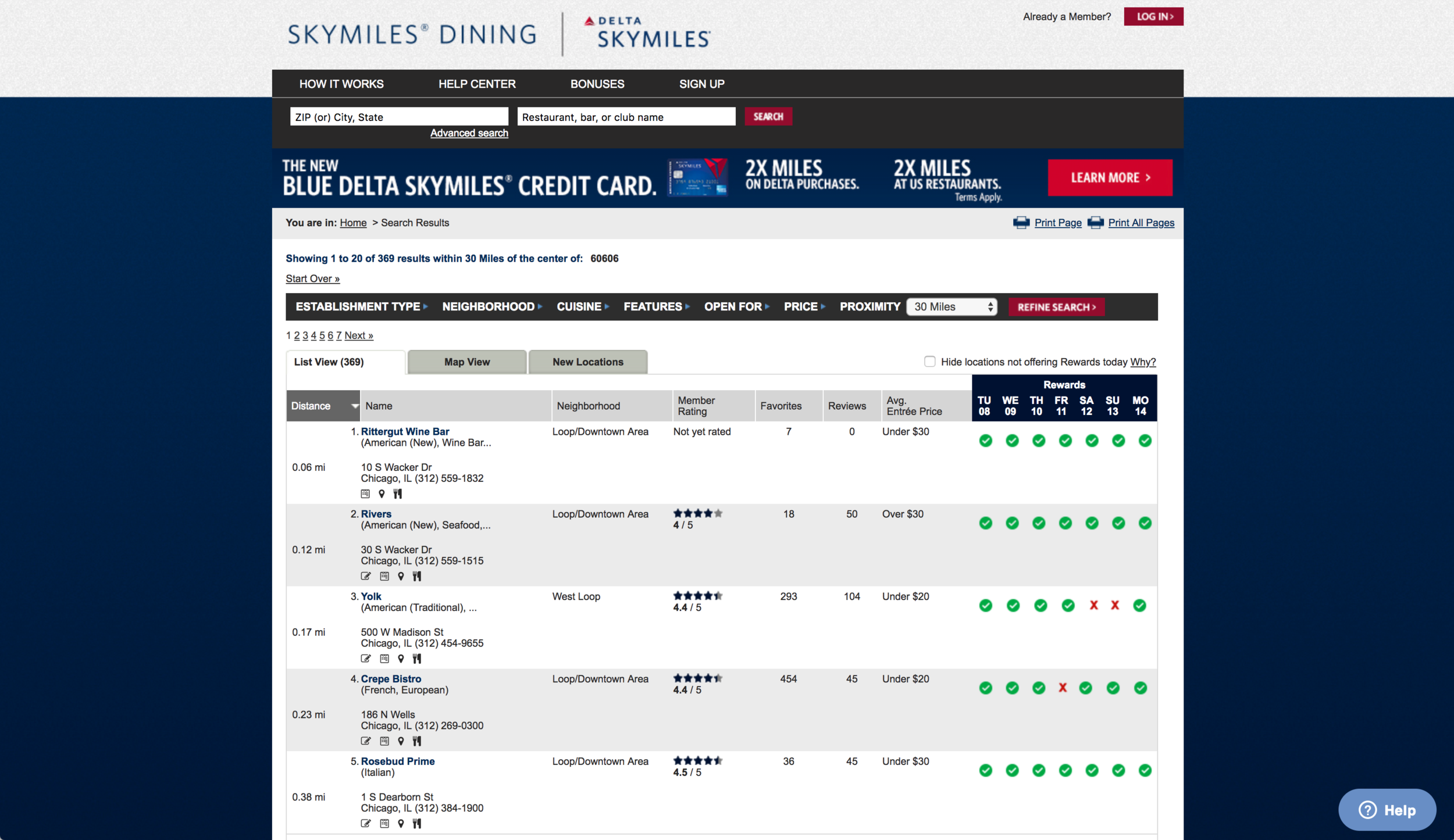Click the write review pencil icon for Yolk
The width and height of the screenshot is (1454, 840).
pyautogui.click(x=365, y=659)
